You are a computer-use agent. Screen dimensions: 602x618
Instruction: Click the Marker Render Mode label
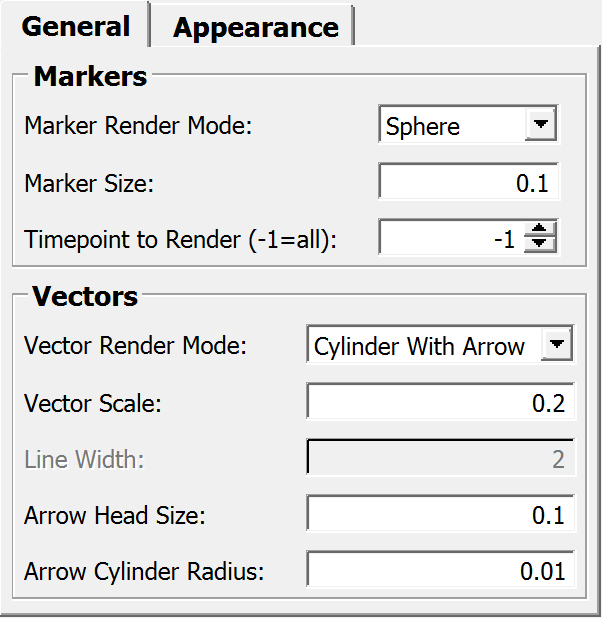click(x=139, y=127)
